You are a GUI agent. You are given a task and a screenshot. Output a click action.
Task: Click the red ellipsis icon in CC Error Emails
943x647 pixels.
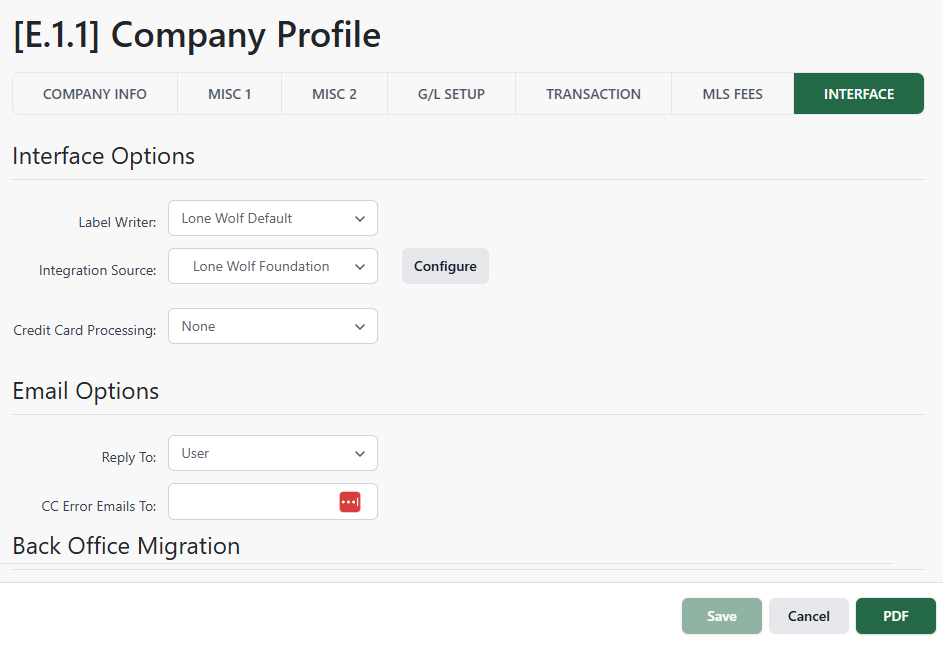349,501
